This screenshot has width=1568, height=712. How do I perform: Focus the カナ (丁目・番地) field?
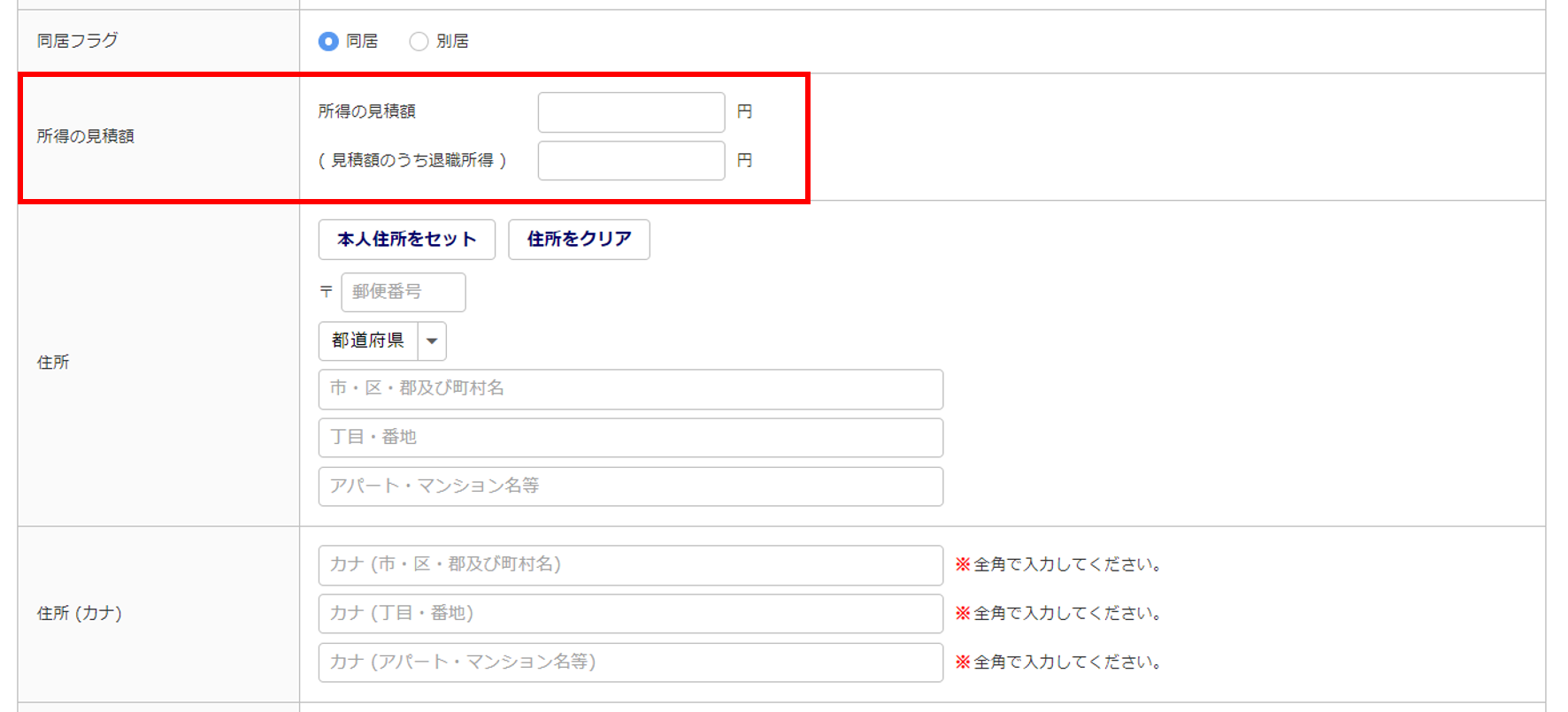pyautogui.click(x=630, y=614)
